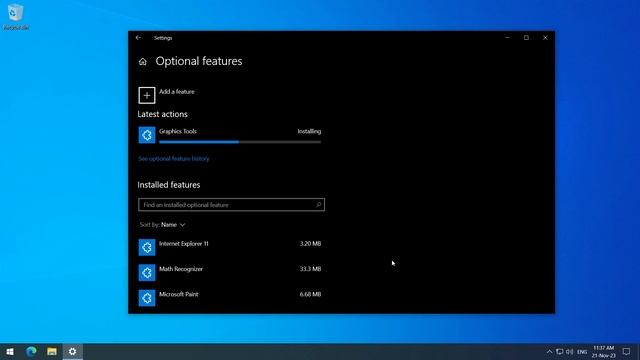The image size is (640, 360).
Task: Click the Add a feature label
Action: pos(177,92)
